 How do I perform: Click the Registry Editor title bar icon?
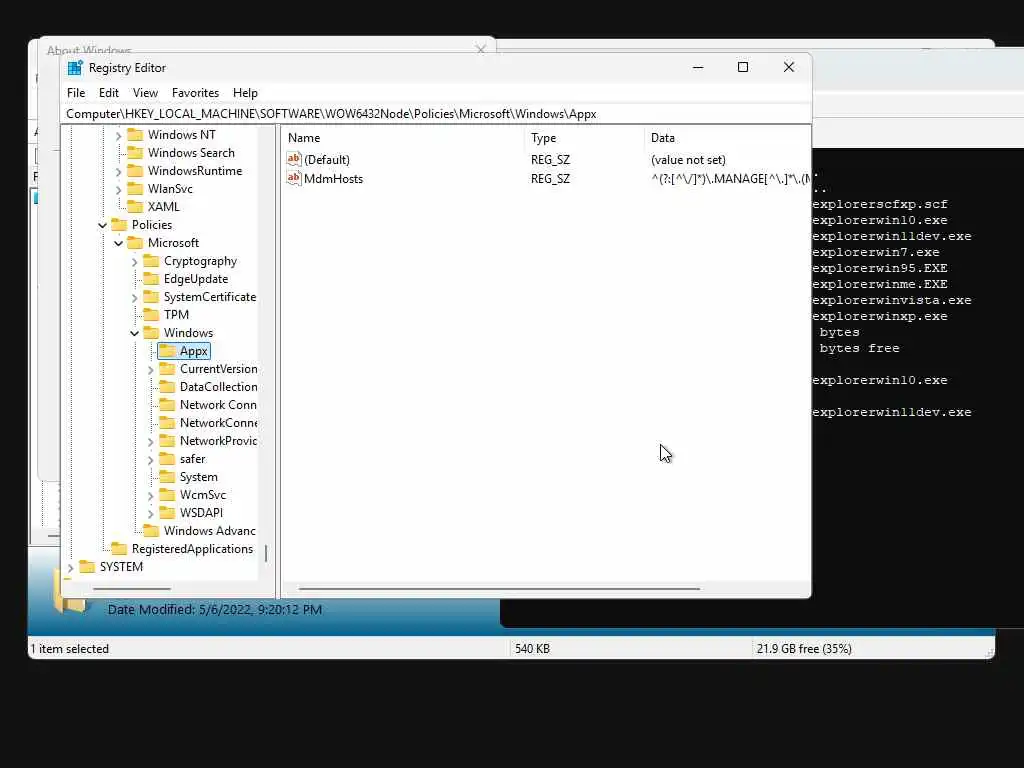tap(75, 68)
